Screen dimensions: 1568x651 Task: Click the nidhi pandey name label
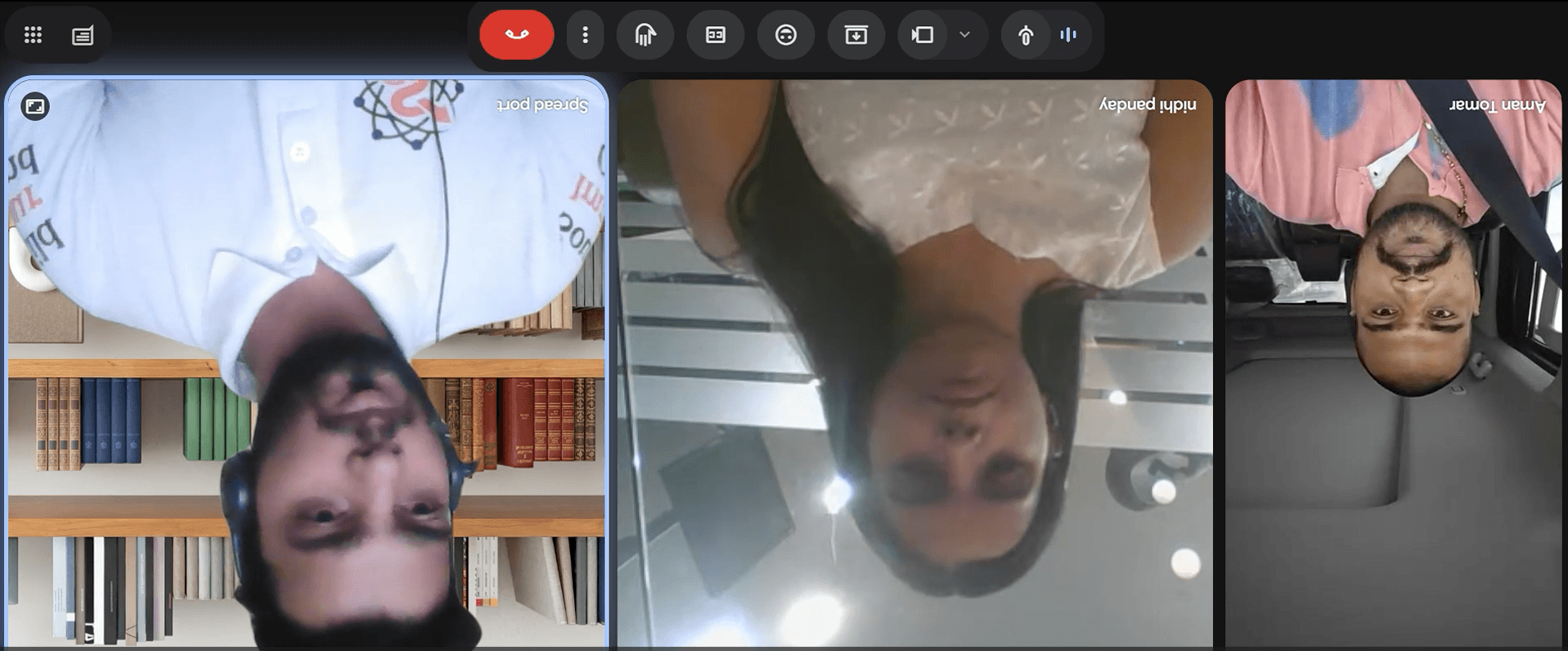coord(1148,105)
